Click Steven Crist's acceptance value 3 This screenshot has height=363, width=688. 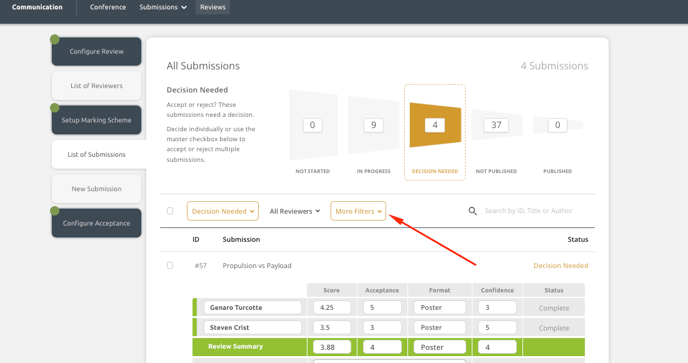click(x=382, y=327)
